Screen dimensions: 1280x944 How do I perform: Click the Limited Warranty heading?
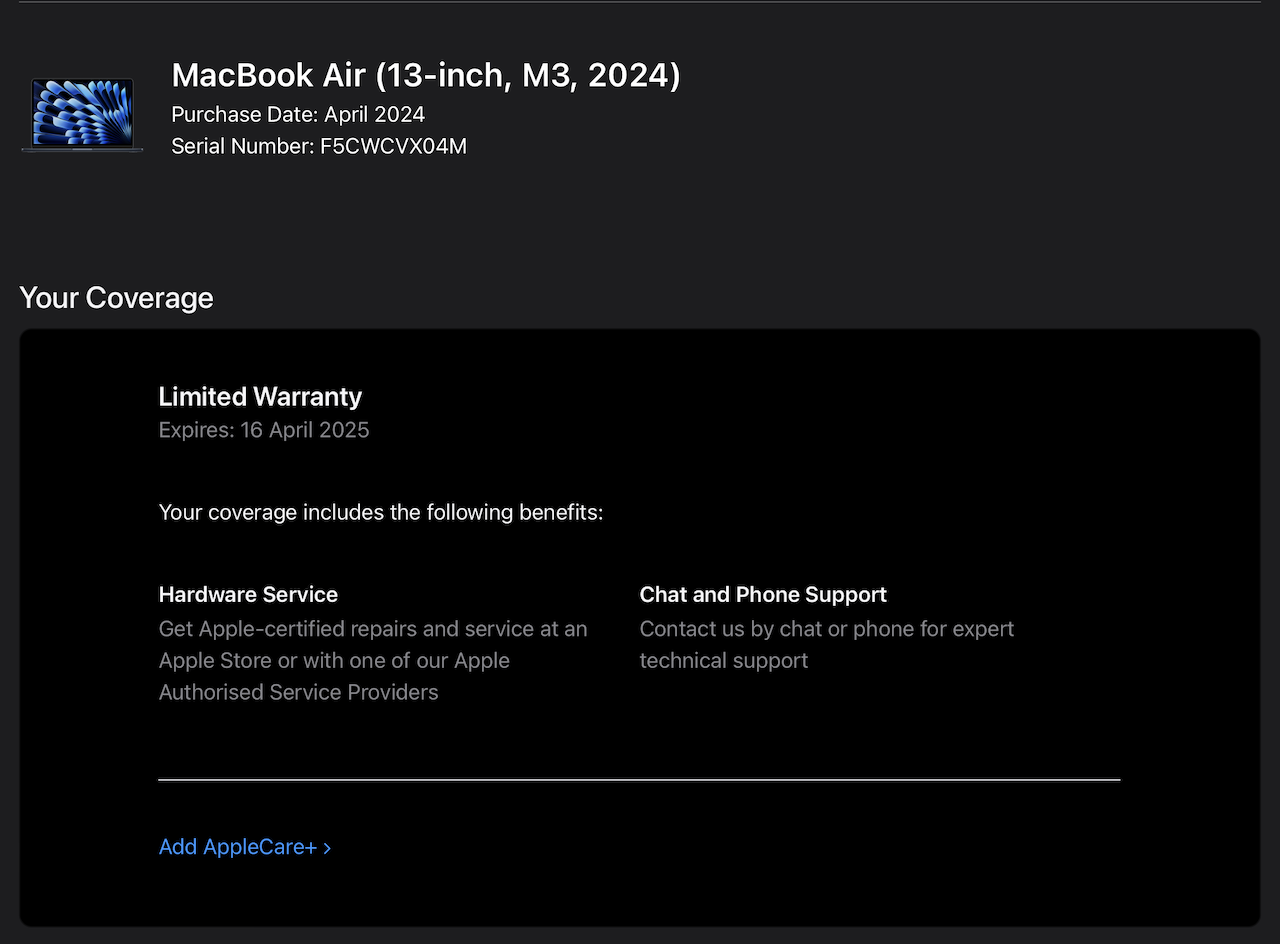(260, 397)
